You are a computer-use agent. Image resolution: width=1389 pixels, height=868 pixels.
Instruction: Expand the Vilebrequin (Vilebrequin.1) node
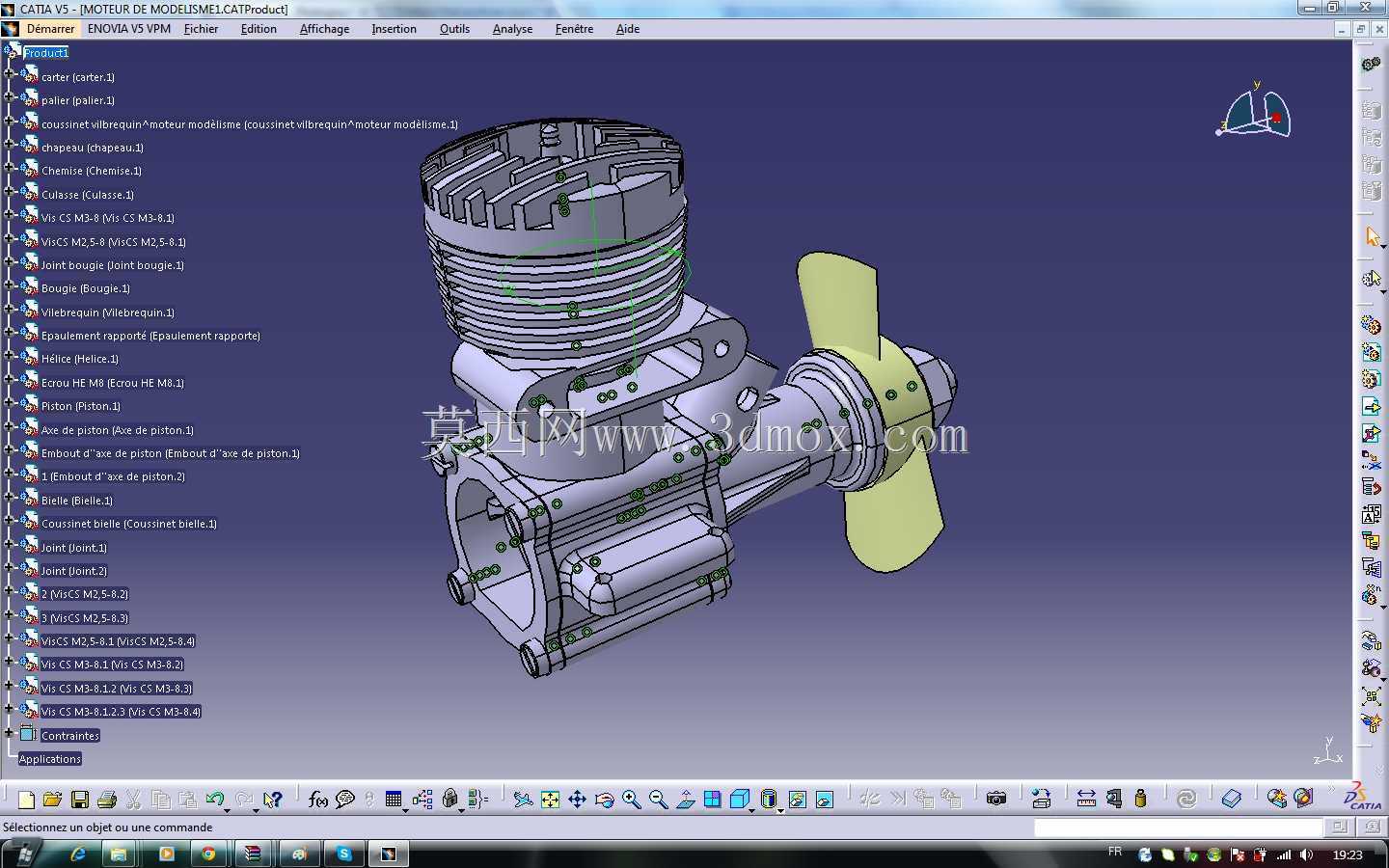[9, 309]
